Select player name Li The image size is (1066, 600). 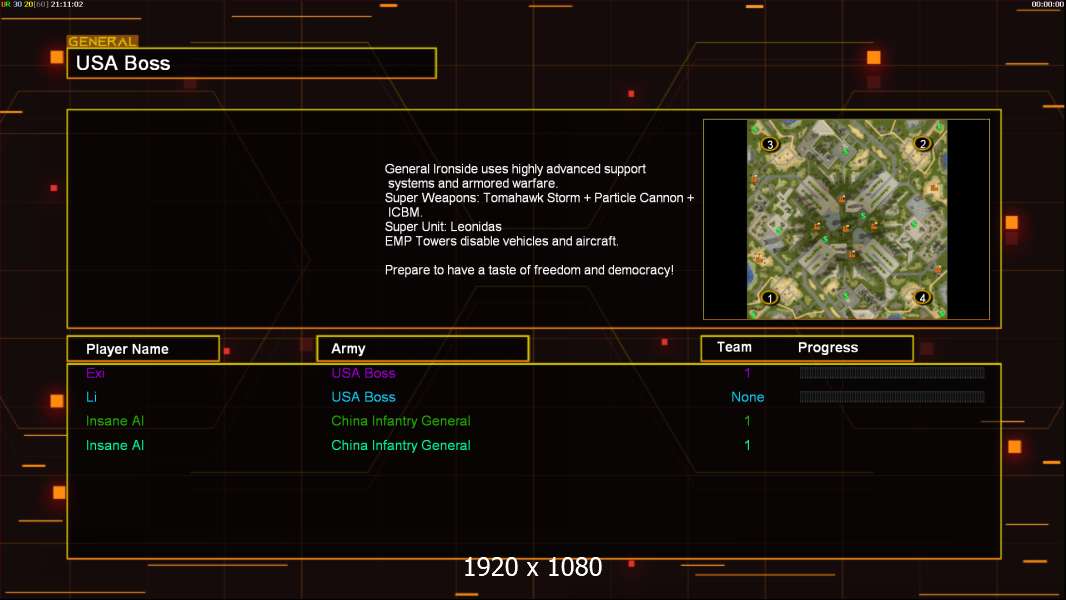click(91, 397)
